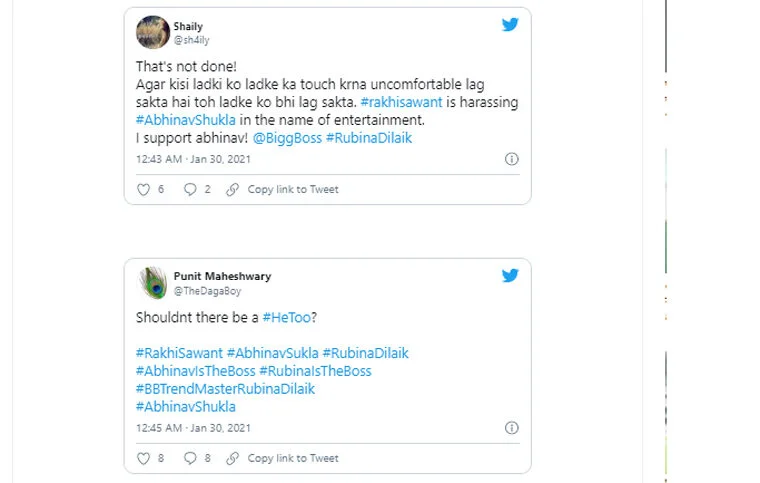
Task: Open the info icon on Shaily's tweet
Action: (x=511, y=159)
